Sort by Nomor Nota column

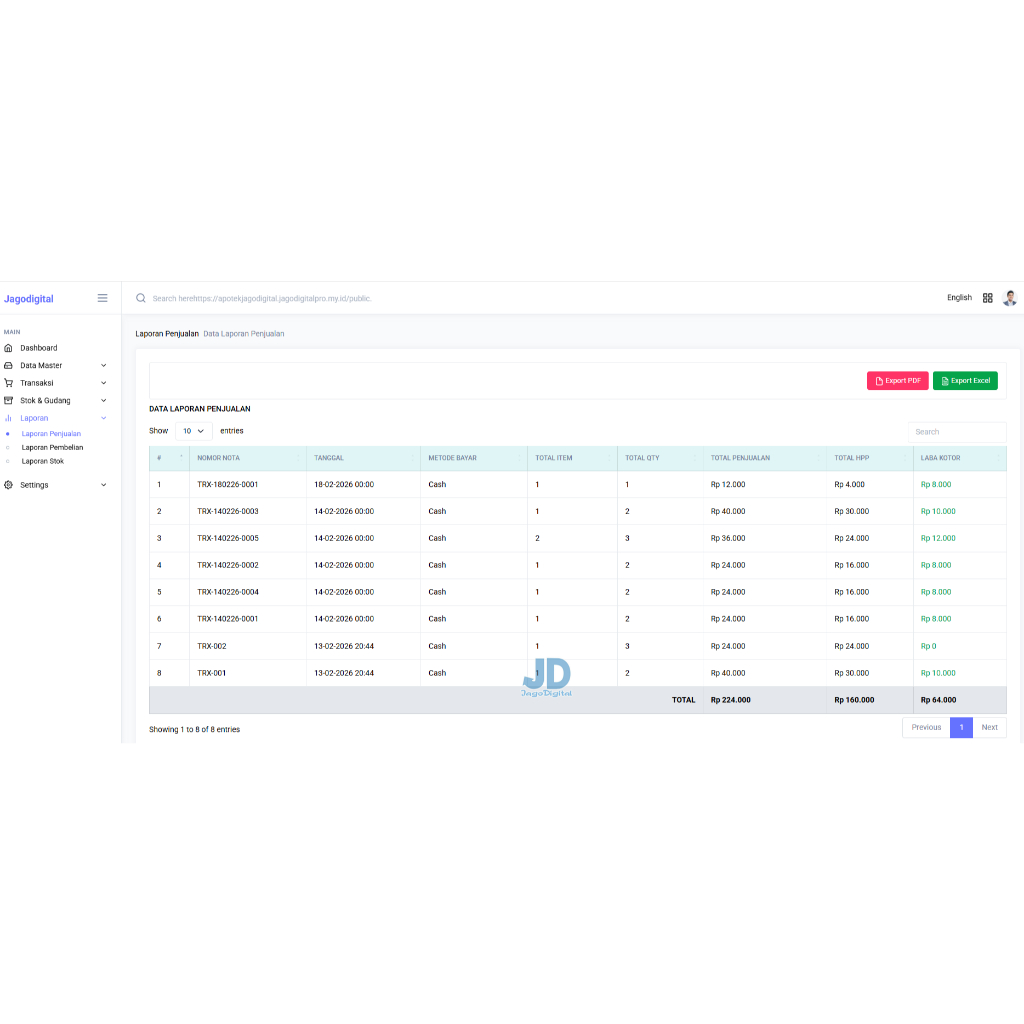248,458
